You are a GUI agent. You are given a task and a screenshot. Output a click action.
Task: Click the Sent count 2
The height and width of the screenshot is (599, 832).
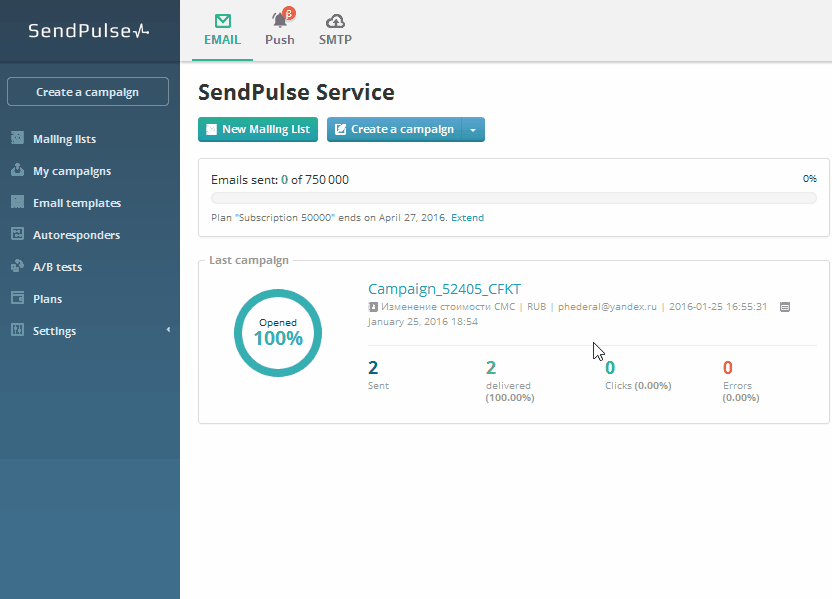[373, 367]
